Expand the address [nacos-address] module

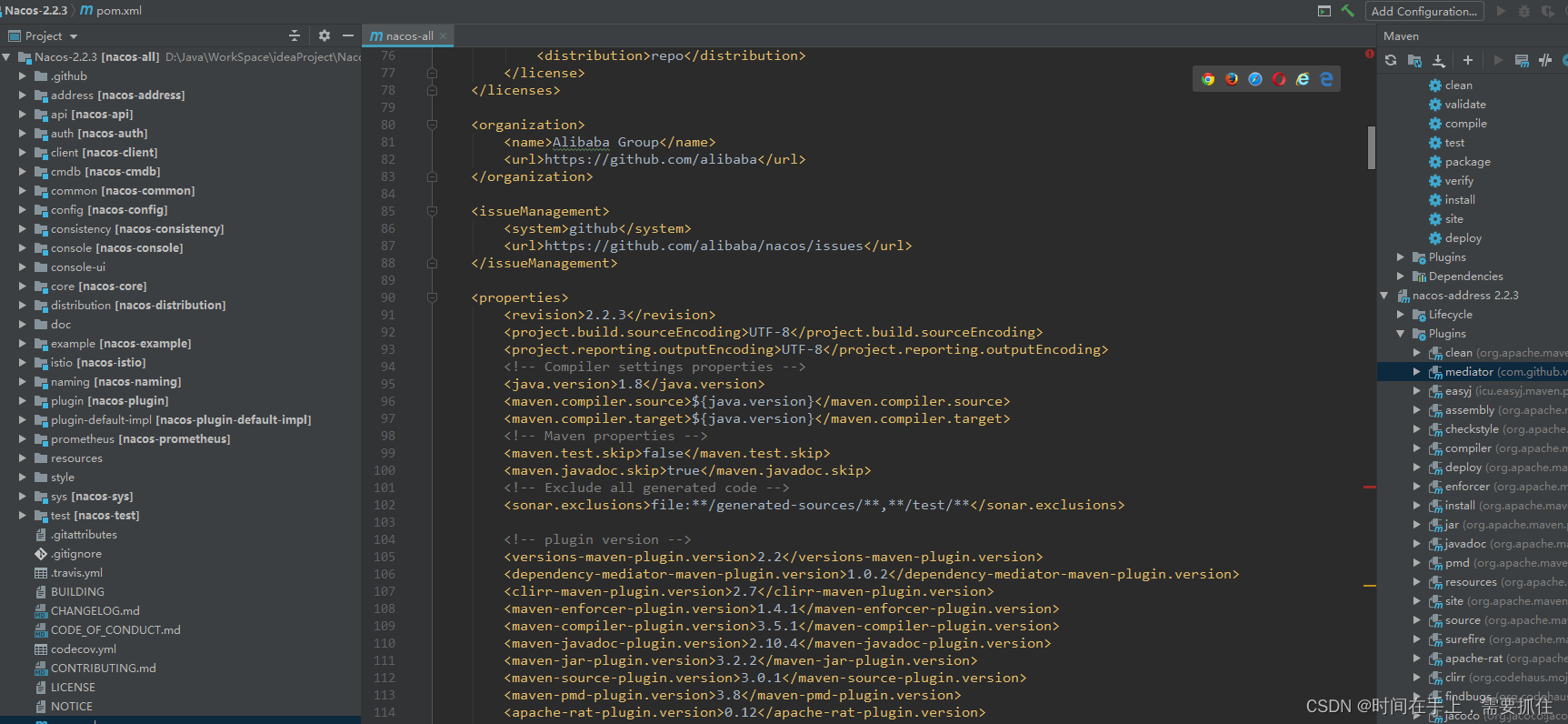[23, 95]
